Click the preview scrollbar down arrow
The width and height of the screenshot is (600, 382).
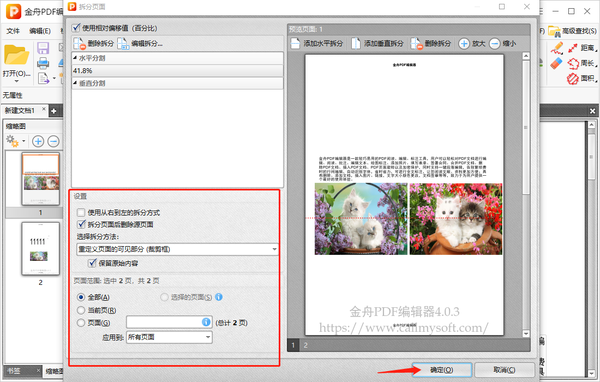coord(526,333)
